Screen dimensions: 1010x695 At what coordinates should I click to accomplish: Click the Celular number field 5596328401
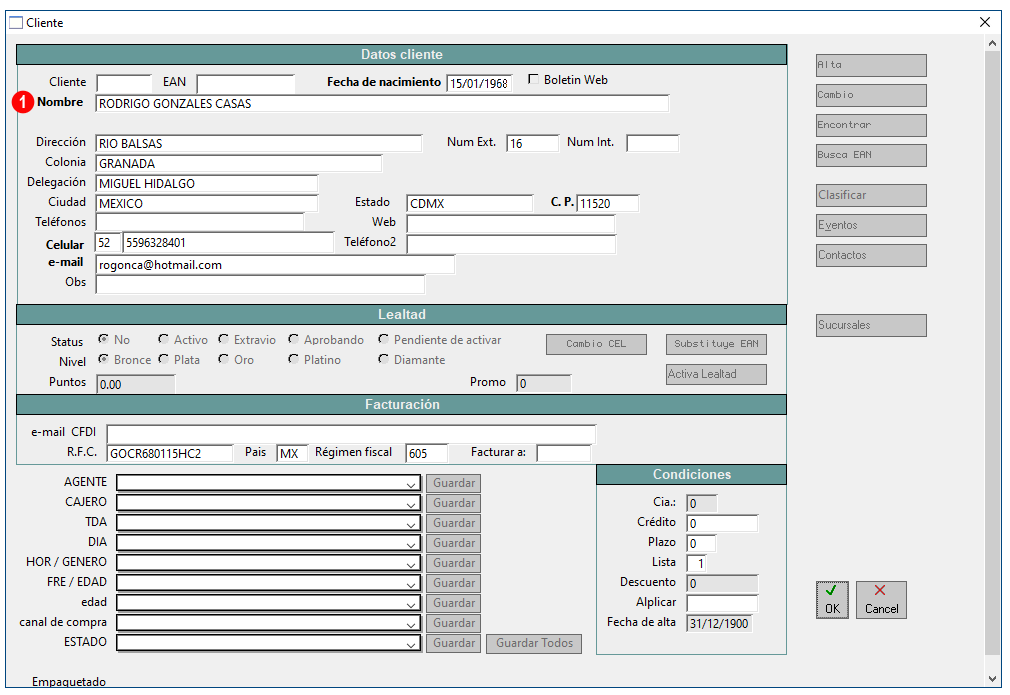228,243
